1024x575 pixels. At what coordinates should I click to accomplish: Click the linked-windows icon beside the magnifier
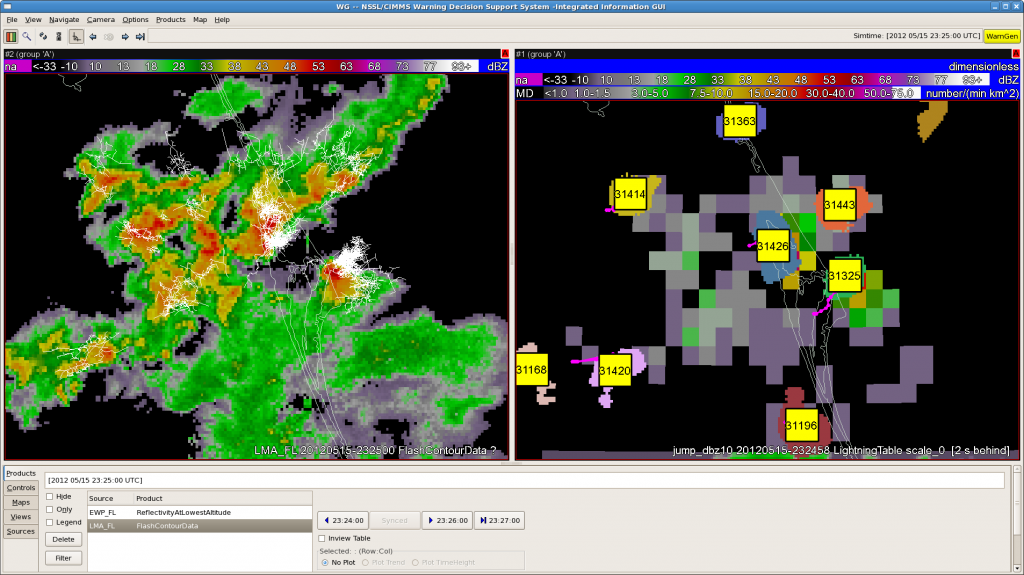[x=43, y=36]
